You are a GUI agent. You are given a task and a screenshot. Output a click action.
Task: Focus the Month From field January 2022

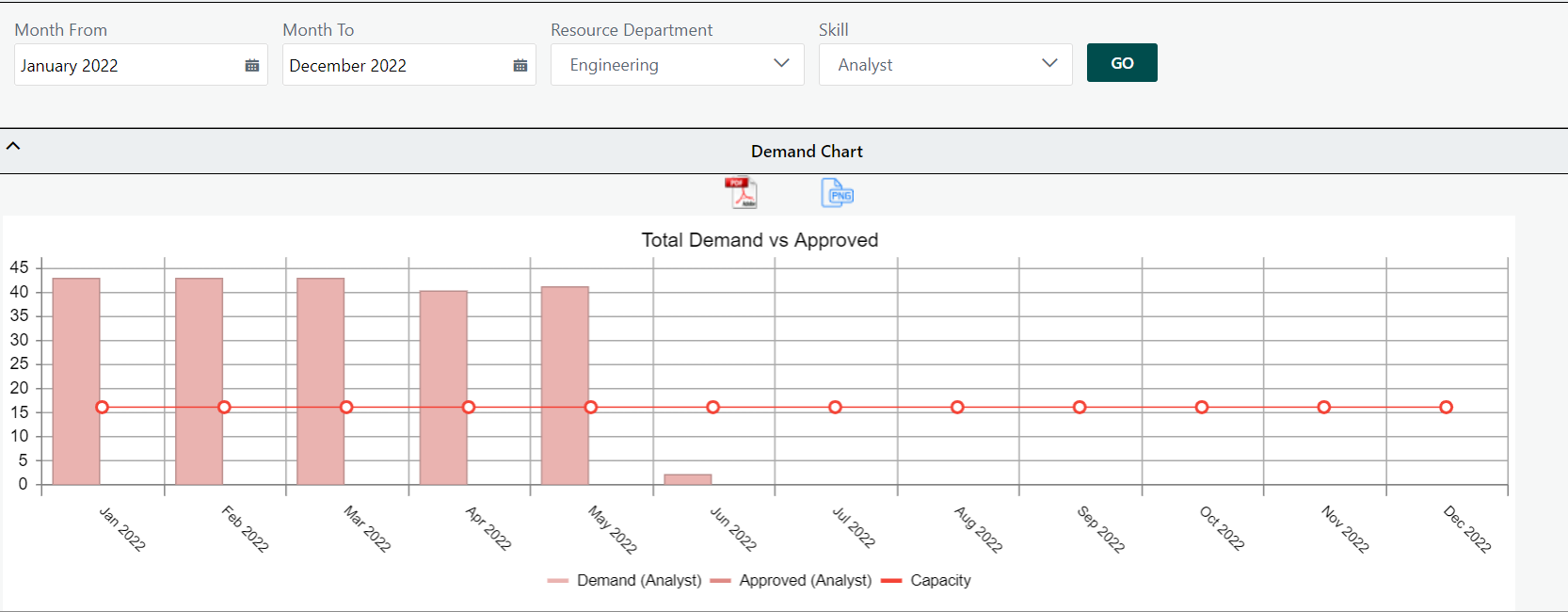[141, 65]
